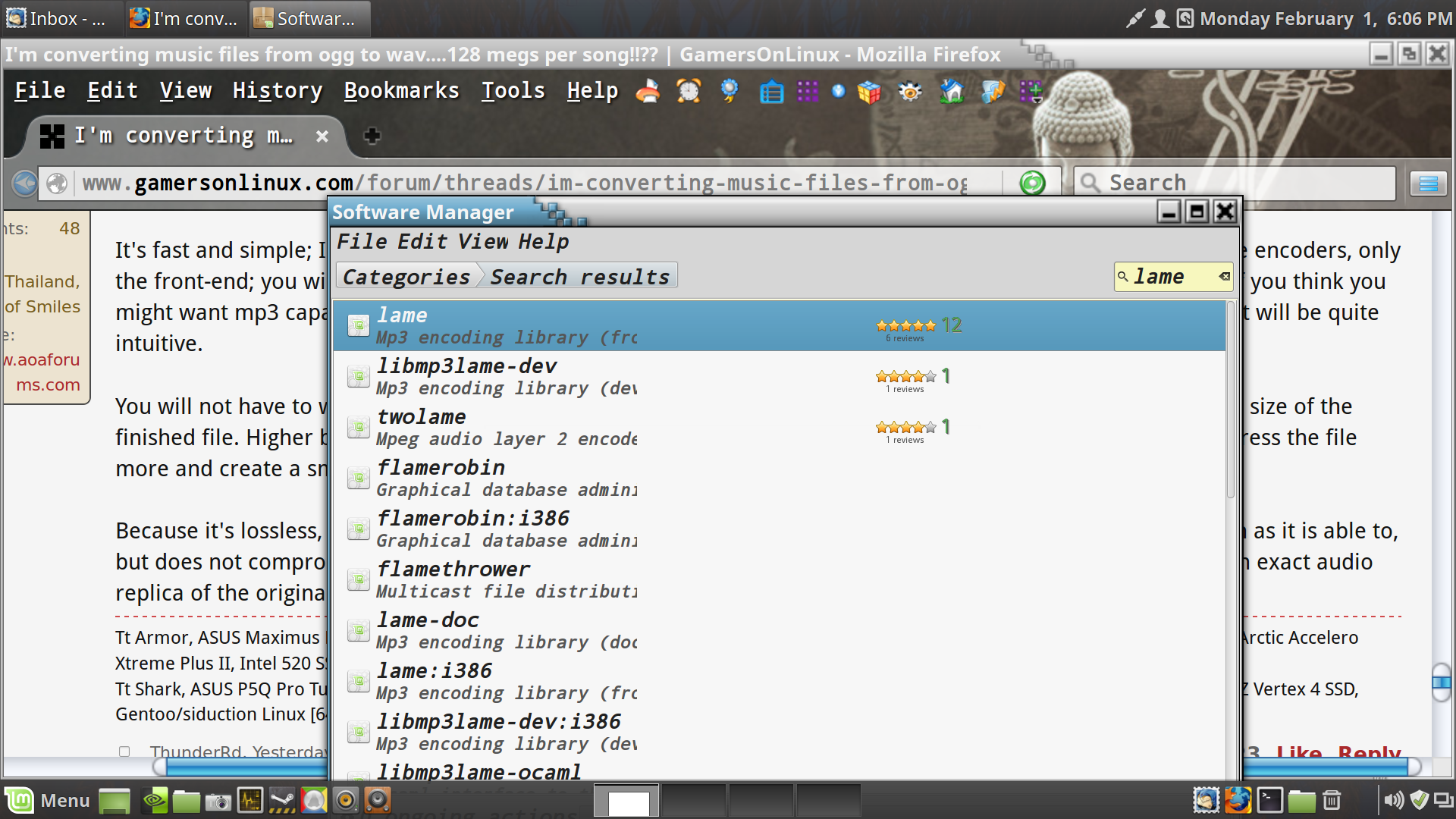Select the libmp3lame-dev:i386 package
The width and height of the screenshot is (1456, 819).
779,732
